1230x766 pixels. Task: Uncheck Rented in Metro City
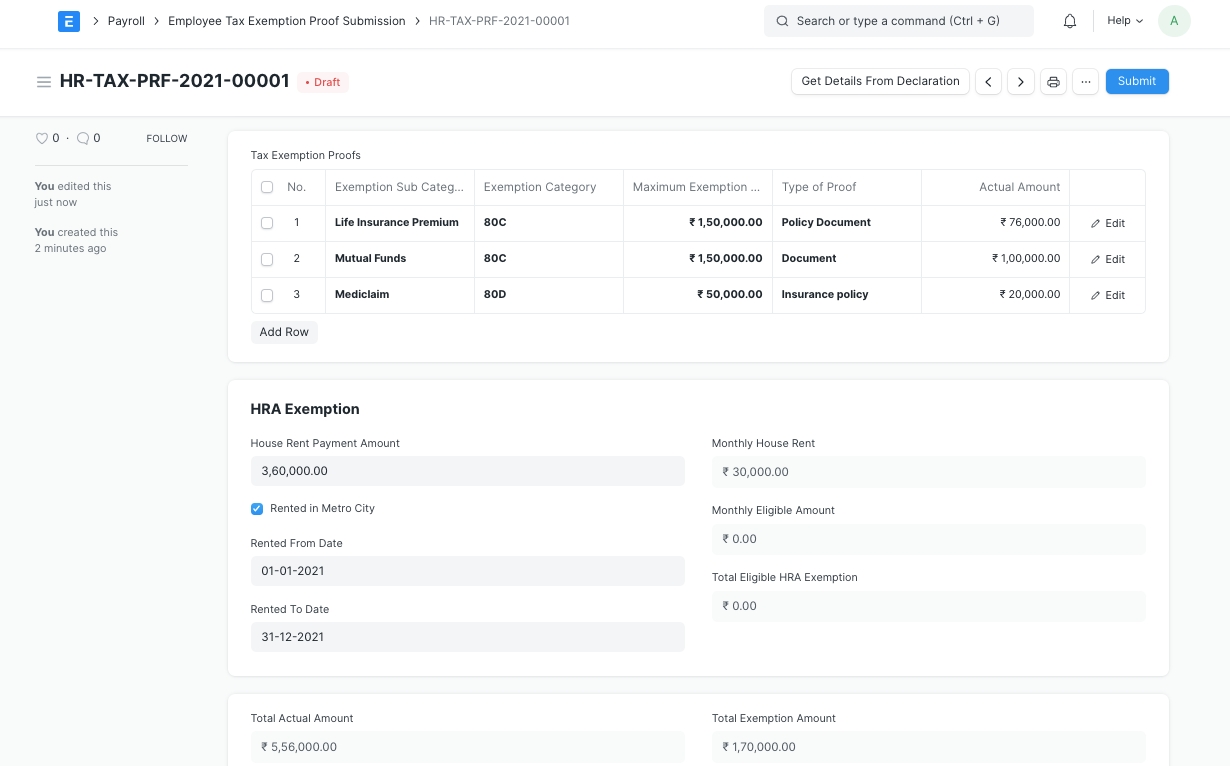(257, 509)
